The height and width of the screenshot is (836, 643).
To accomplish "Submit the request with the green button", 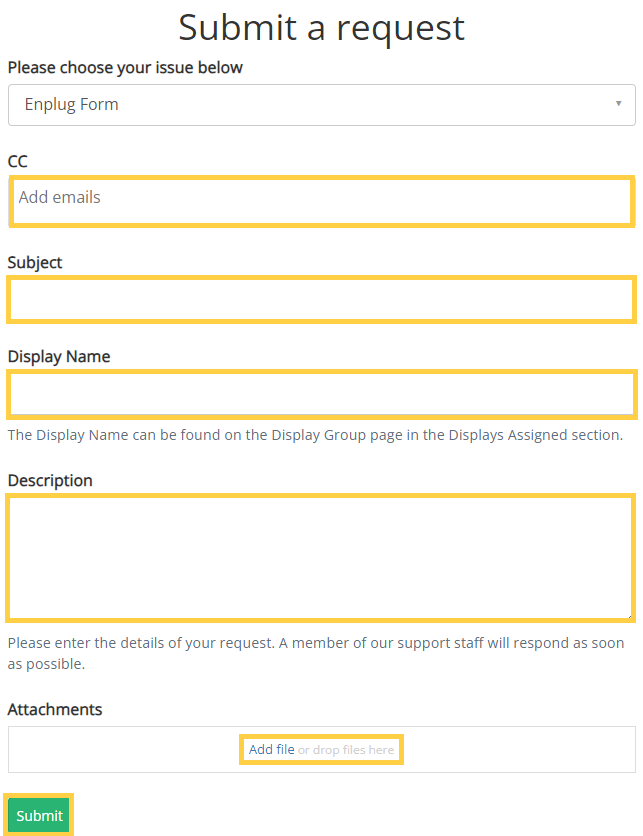I will point(39,815).
